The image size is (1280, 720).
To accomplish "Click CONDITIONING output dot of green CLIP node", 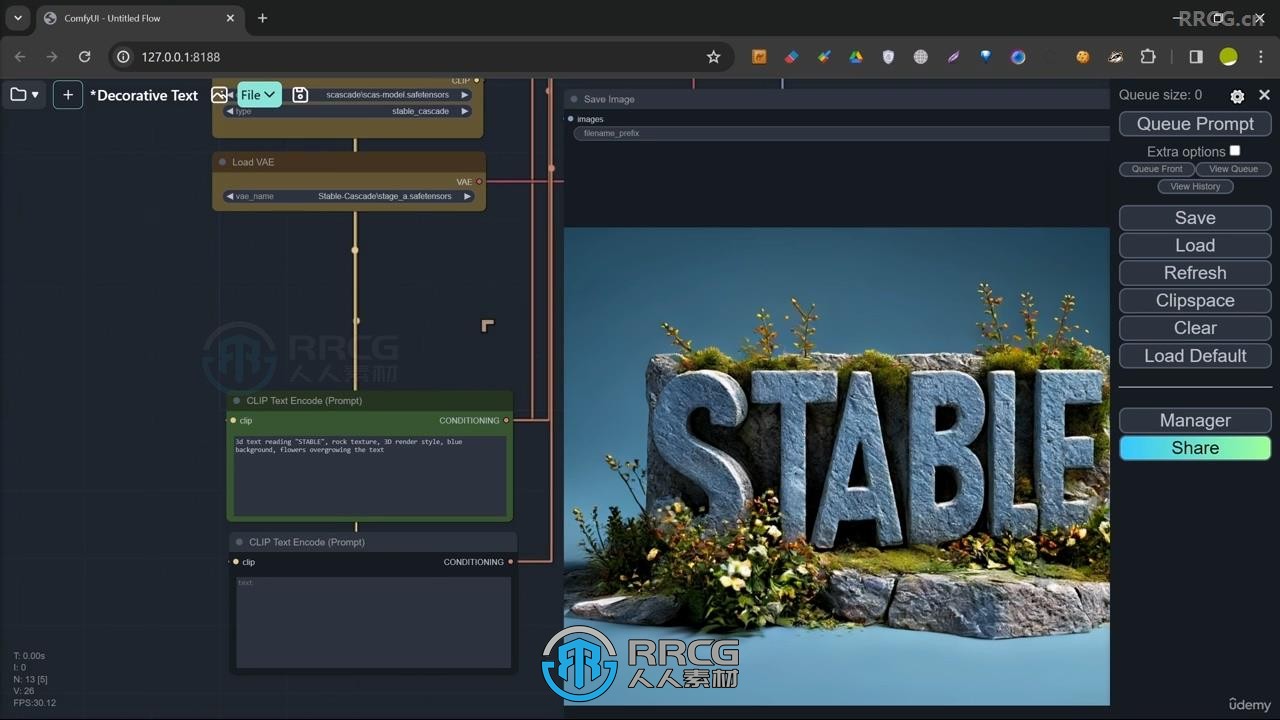I will pyautogui.click(x=506, y=420).
